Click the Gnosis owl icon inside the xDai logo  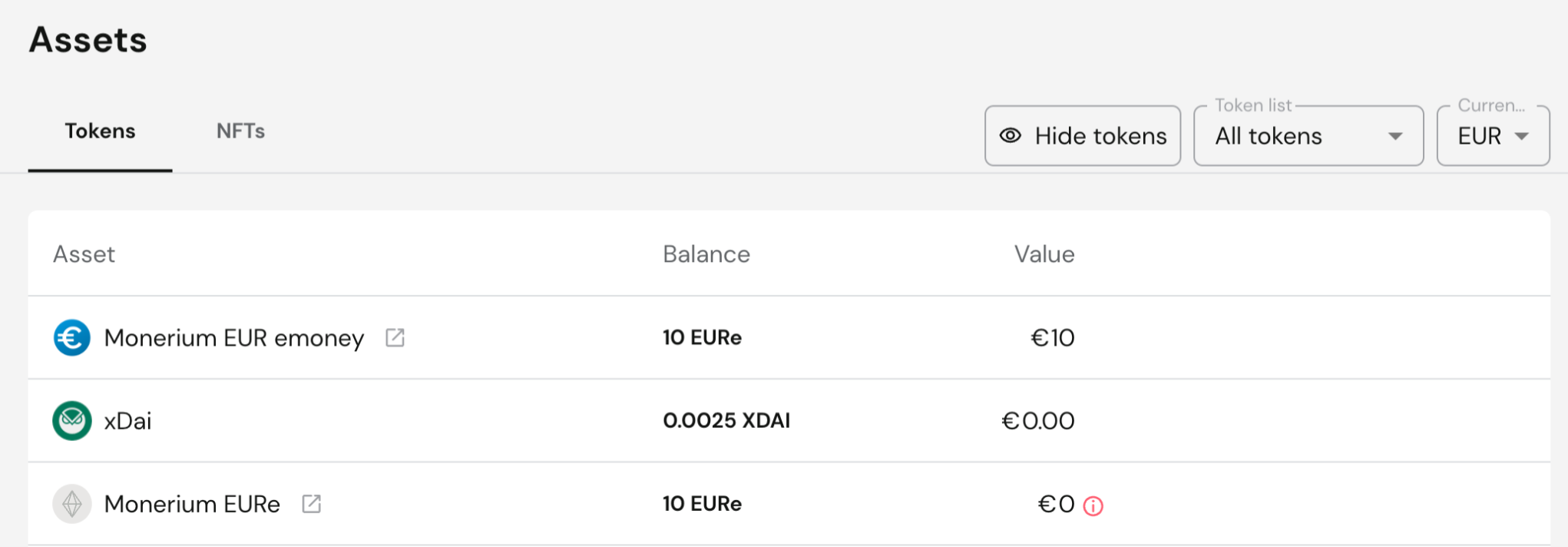[71, 420]
